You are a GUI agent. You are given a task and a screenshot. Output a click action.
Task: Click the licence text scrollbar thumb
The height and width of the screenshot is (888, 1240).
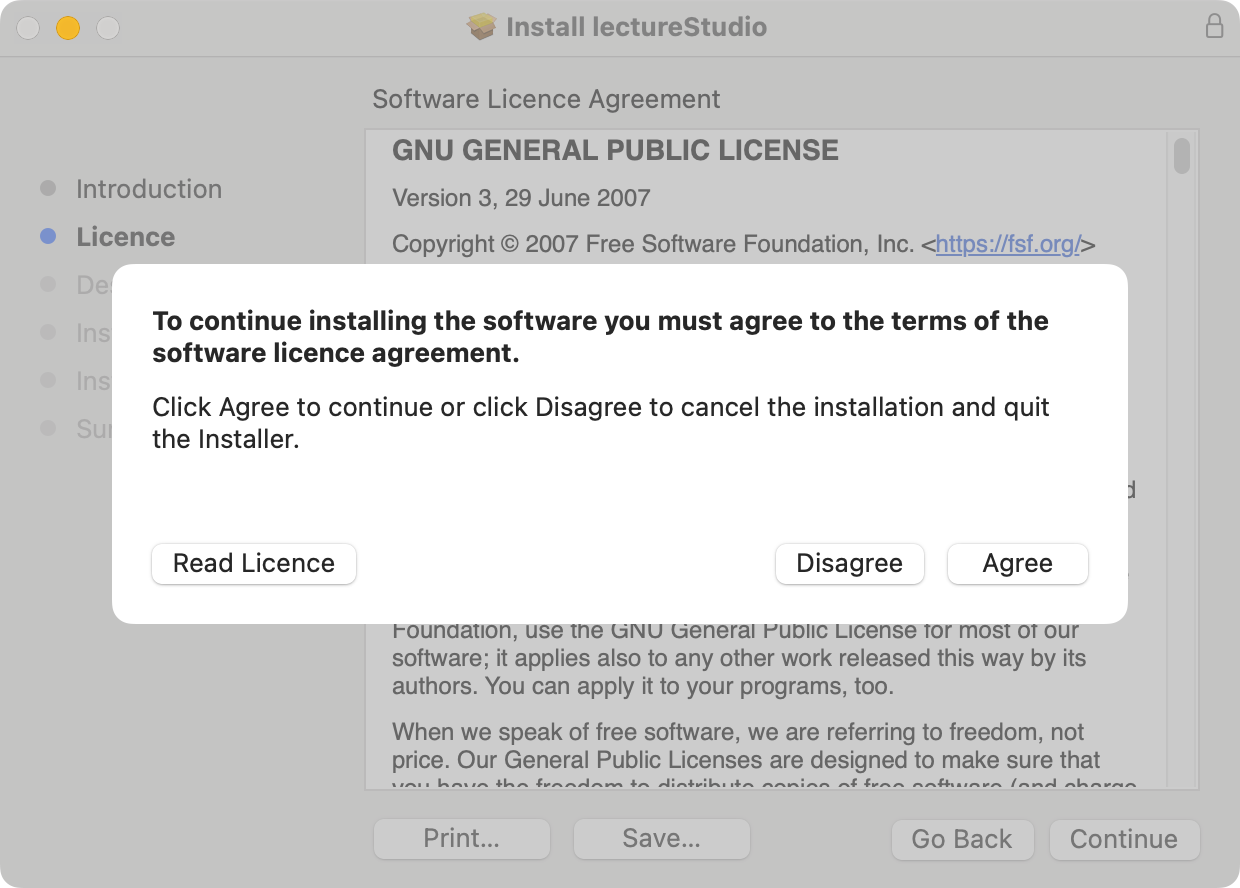1183,156
